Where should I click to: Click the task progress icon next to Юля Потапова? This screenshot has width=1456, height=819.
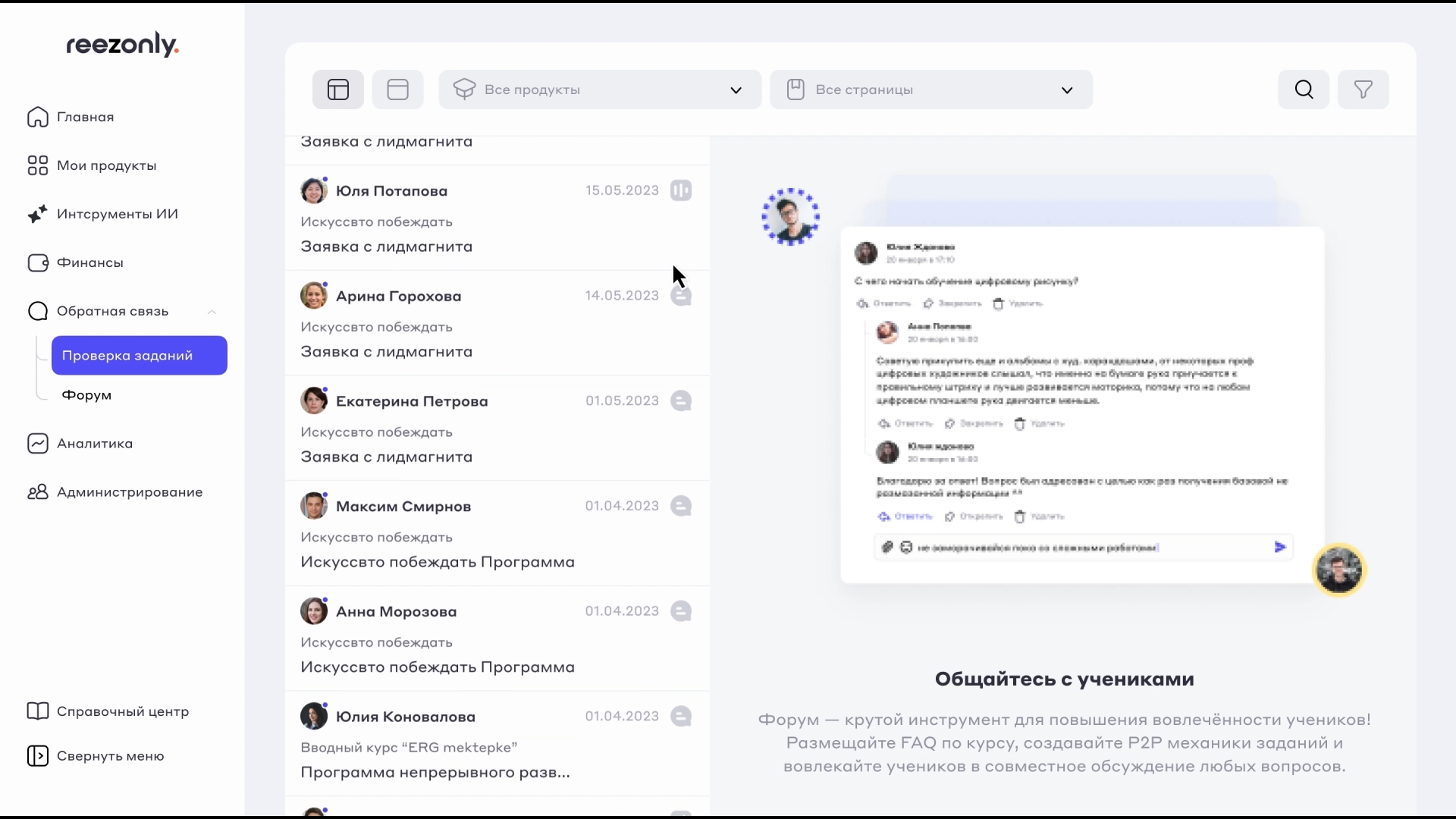tap(681, 190)
